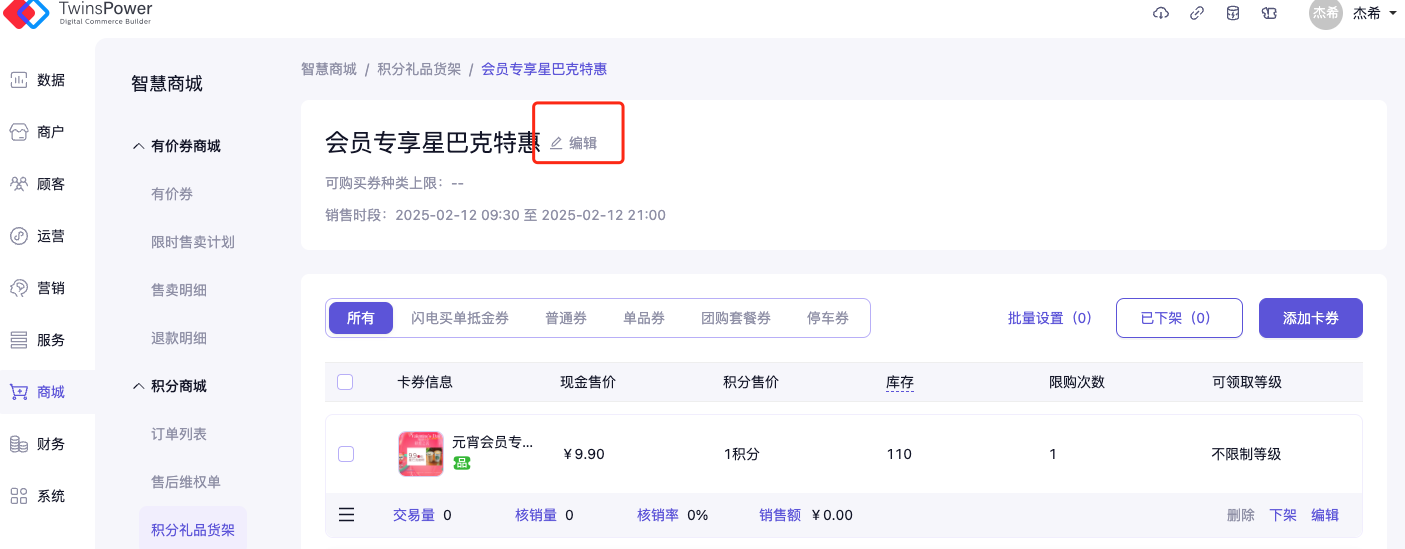Switch to the 闪电买单抵金券 tab

[459, 318]
